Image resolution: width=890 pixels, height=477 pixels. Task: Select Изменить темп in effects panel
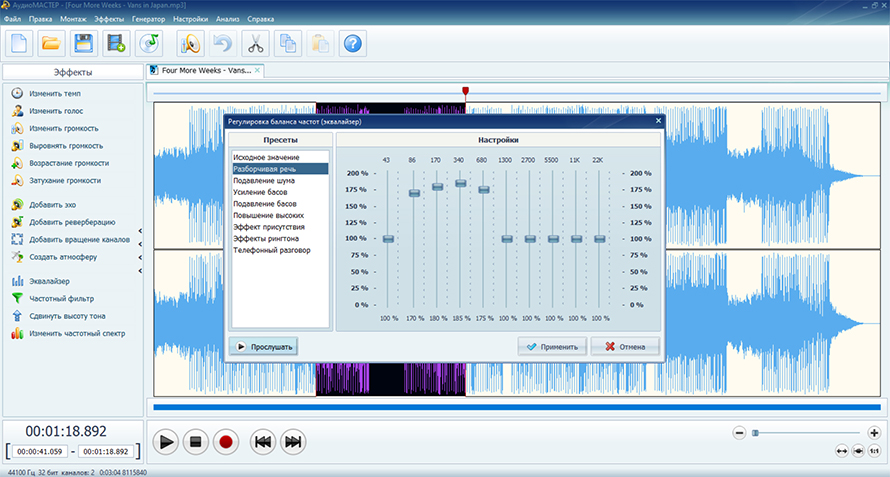54,93
